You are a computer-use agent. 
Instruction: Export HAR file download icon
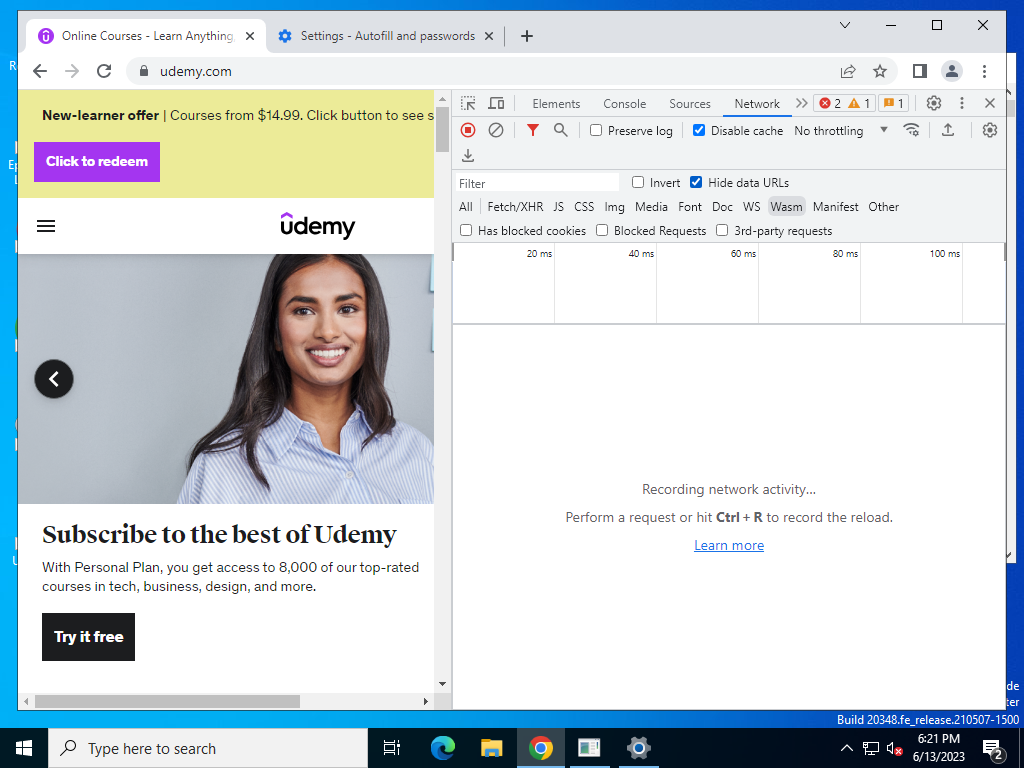pos(468,155)
